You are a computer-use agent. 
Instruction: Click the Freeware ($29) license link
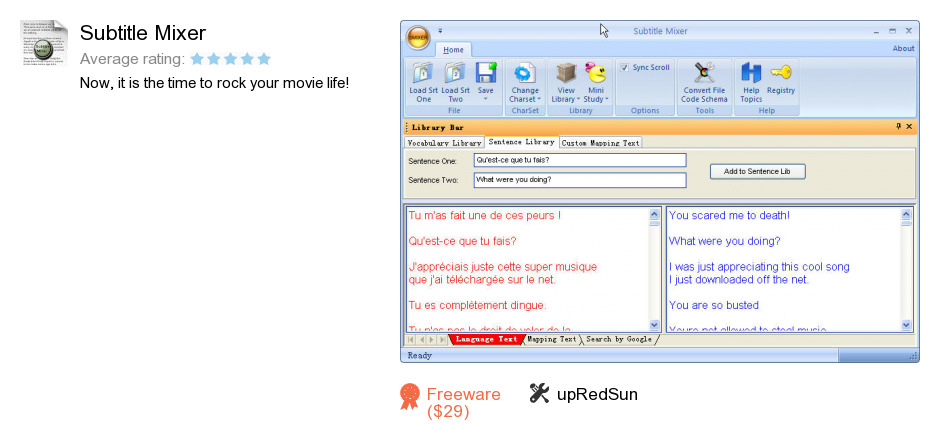pyautogui.click(x=463, y=403)
